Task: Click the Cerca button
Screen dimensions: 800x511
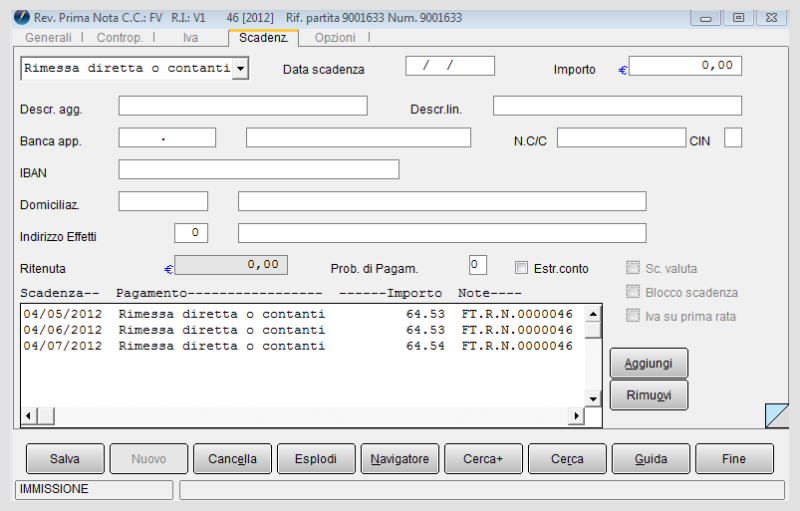Action: (x=567, y=459)
